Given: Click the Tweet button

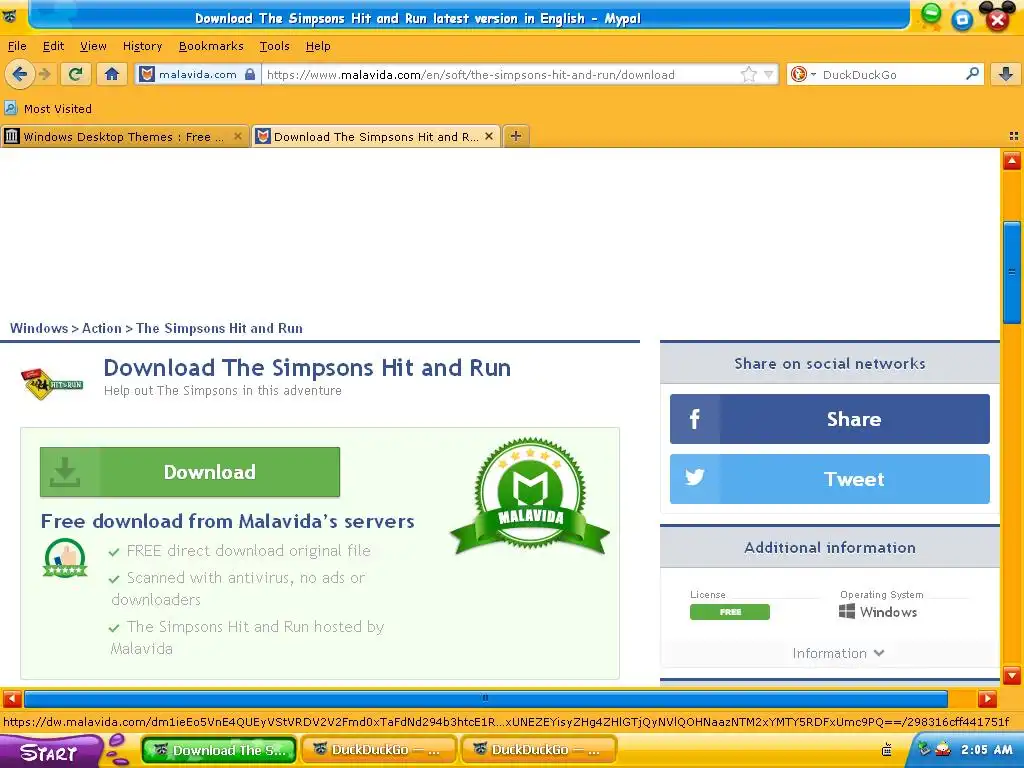Looking at the screenshot, I should click(829, 479).
